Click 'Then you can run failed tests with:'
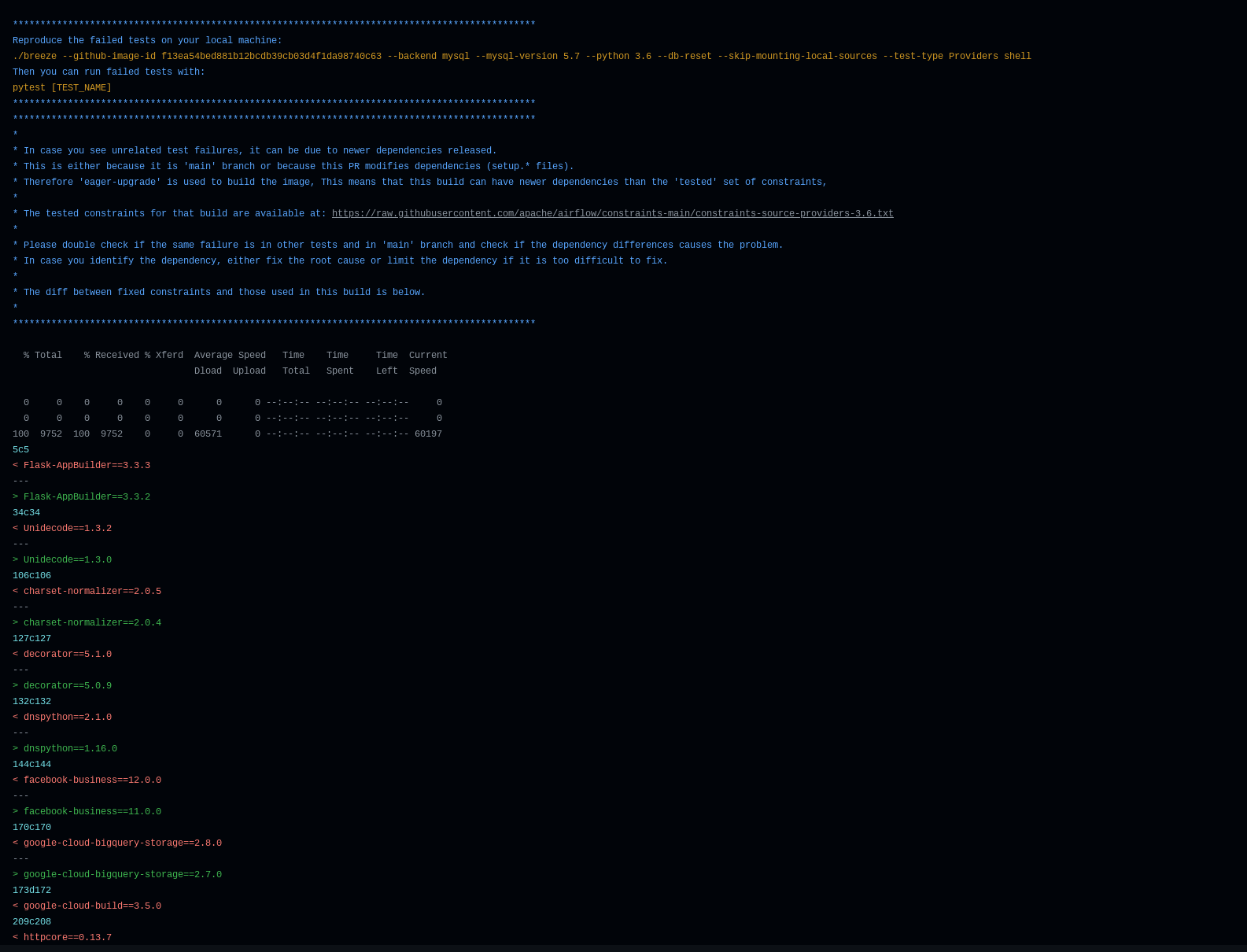Image resolution: width=1247 pixels, height=952 pixels. pyautogui.click(x=109, y=72)
